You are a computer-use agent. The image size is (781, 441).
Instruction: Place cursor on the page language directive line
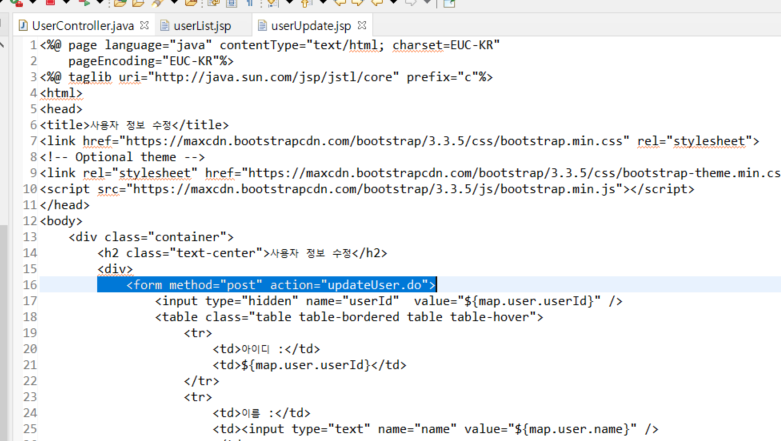tap(269, 45)
